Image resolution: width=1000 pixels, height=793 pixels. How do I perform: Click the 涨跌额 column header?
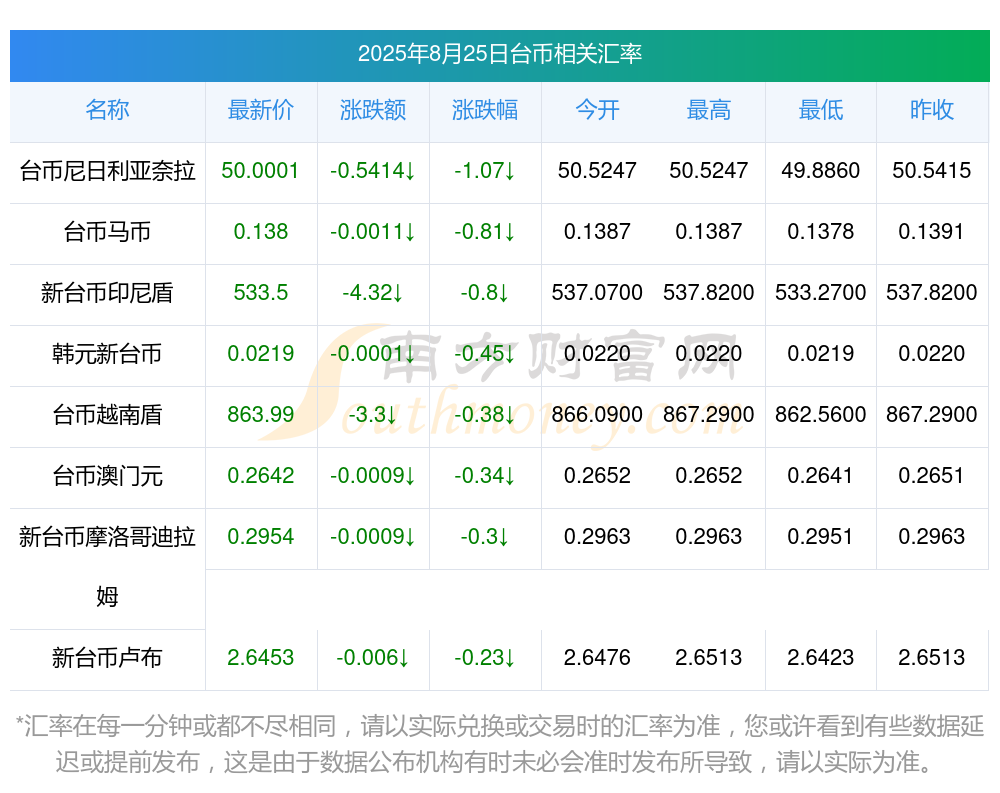tap(372, 110)
